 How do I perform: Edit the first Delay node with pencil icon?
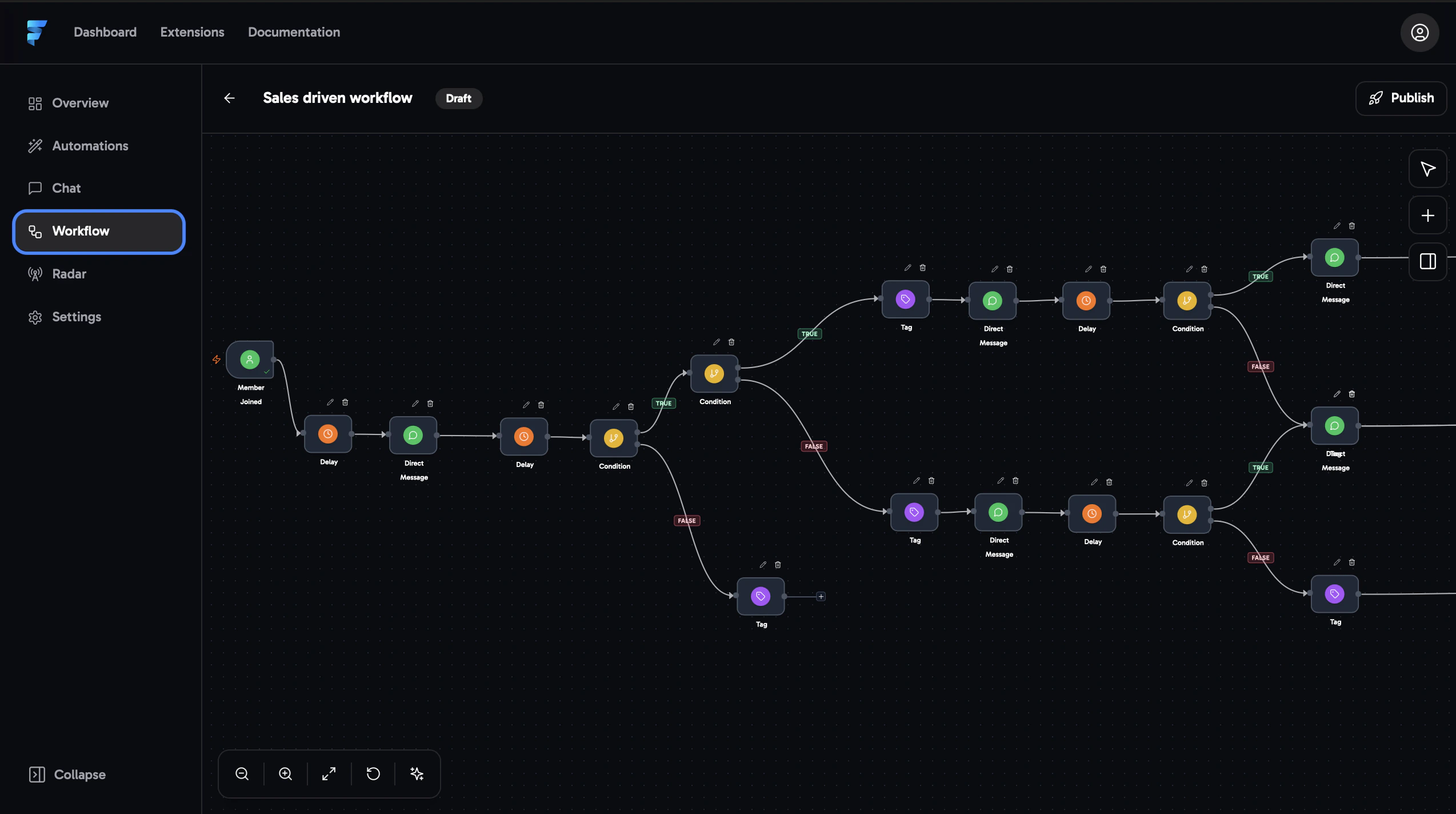330,402
